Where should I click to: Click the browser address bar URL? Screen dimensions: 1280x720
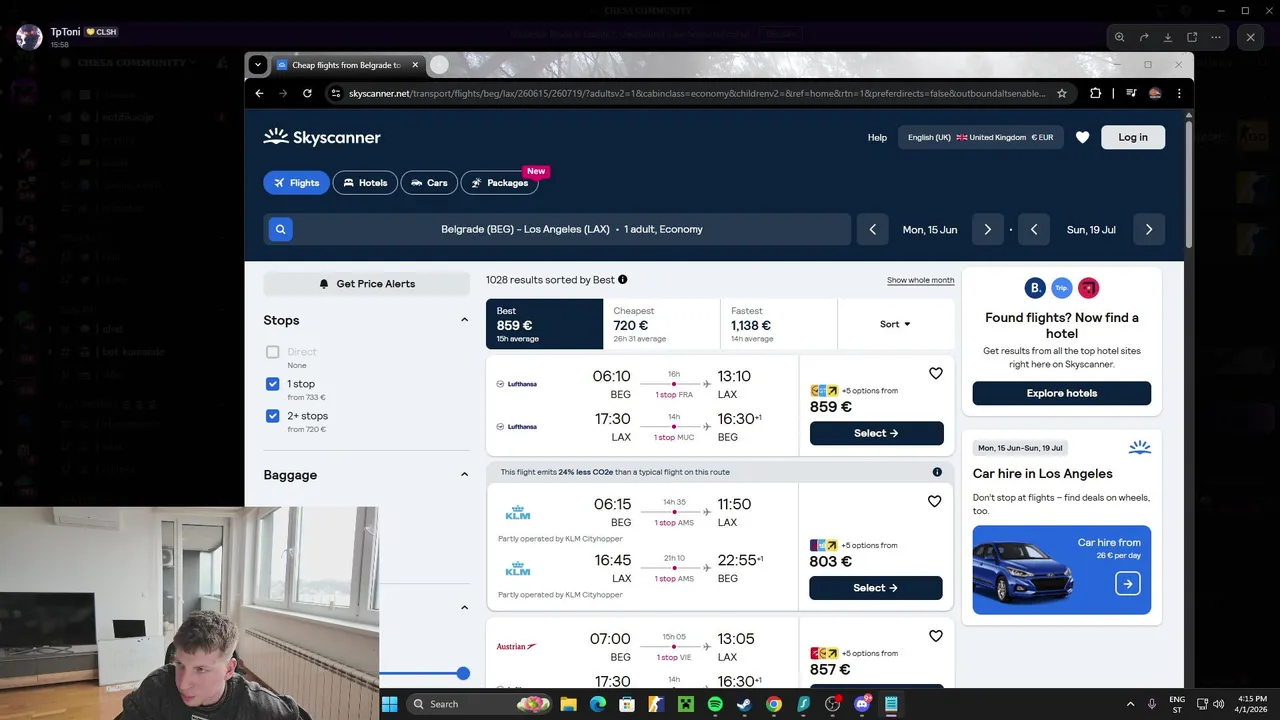pos(697,93)
